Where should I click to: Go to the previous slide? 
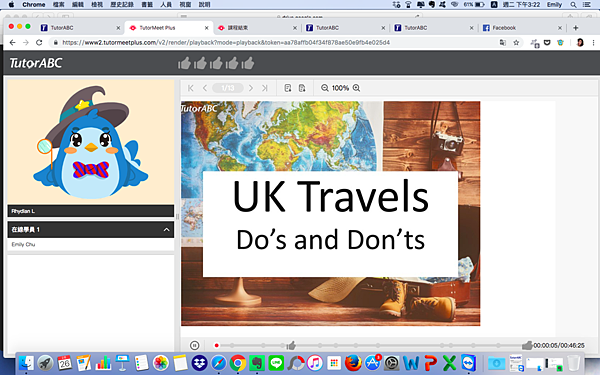[205, 88]
